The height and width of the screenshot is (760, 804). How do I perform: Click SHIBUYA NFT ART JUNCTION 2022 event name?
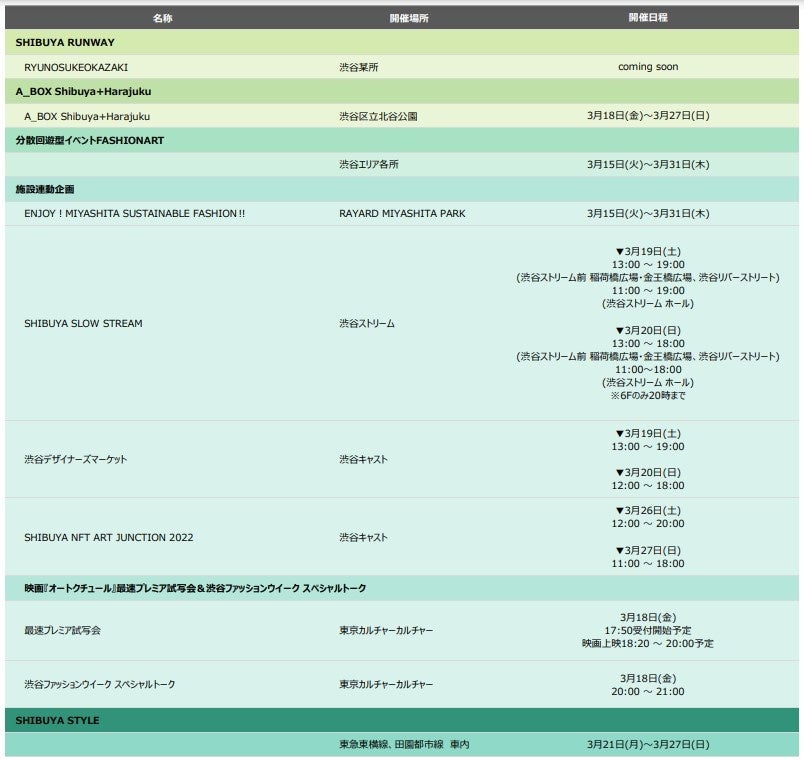109,537
